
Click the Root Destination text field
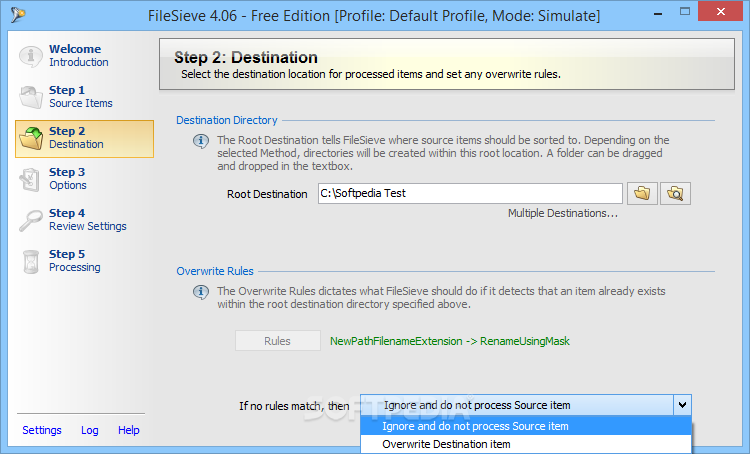tap(470, 193)
